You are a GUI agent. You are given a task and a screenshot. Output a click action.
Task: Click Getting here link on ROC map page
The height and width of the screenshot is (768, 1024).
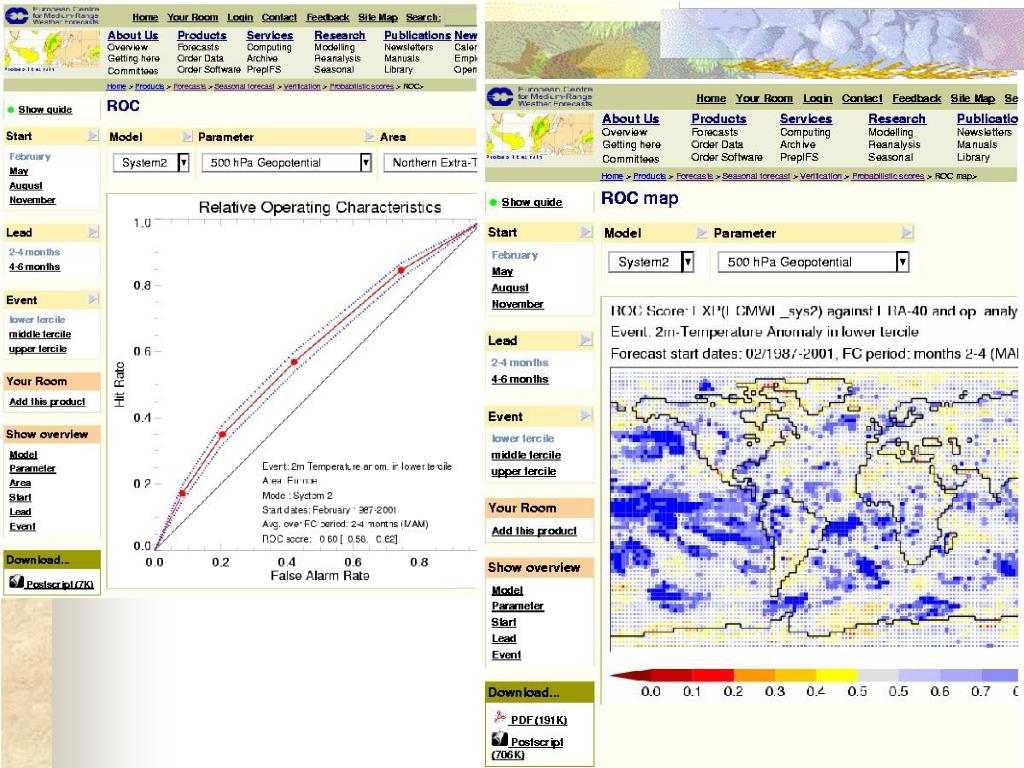pyautogui.click(x=632, y=145)
